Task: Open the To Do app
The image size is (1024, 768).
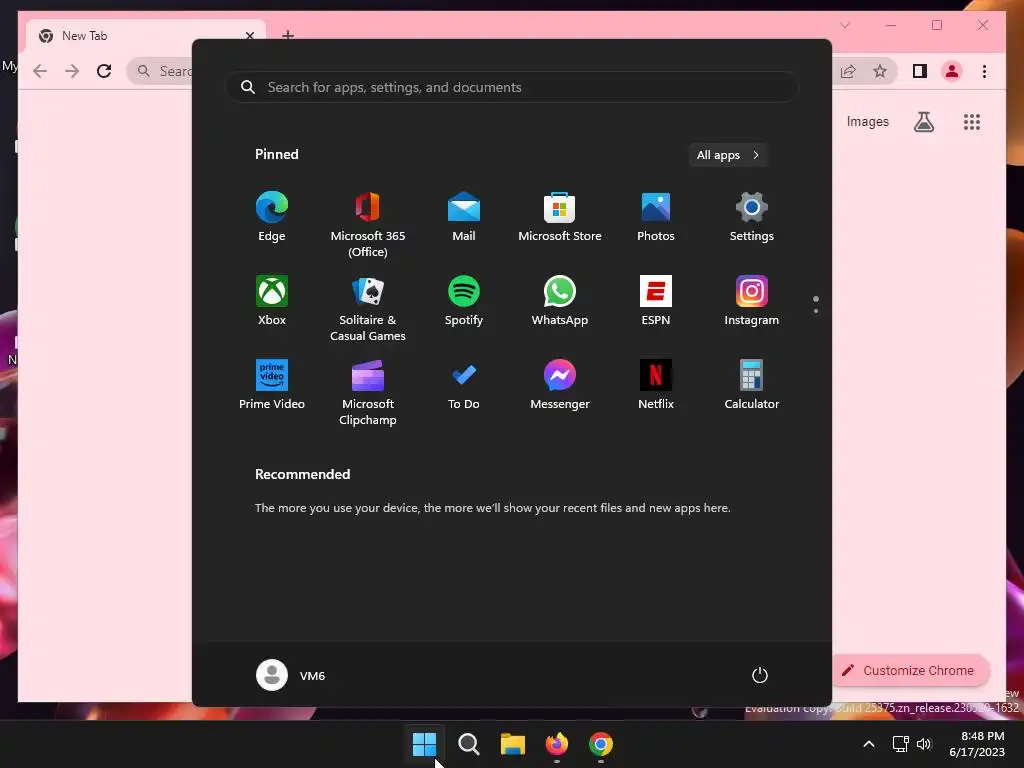Action: [464, 385]
